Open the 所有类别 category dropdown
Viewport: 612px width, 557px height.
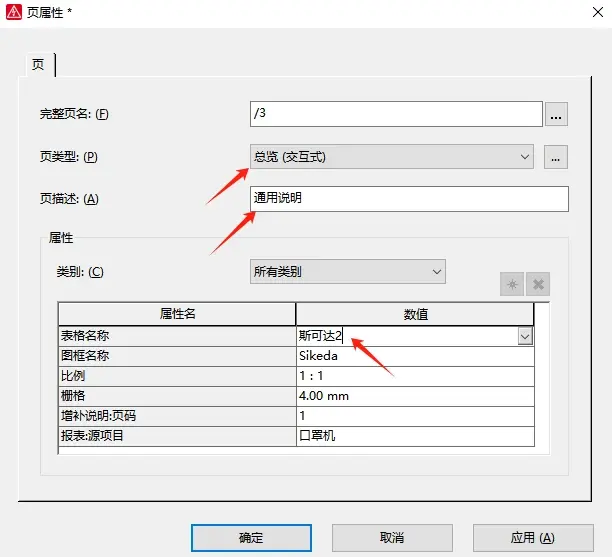347,271
